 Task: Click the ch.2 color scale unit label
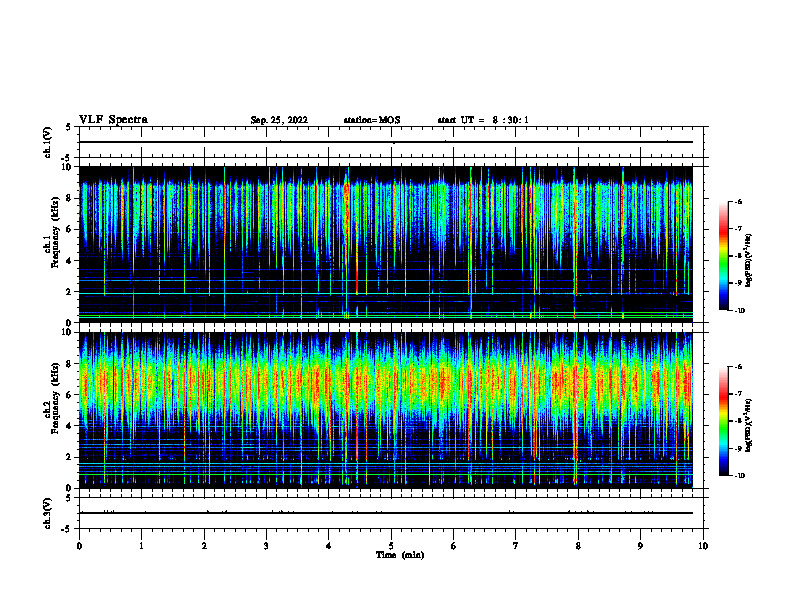tap(749, 426)
